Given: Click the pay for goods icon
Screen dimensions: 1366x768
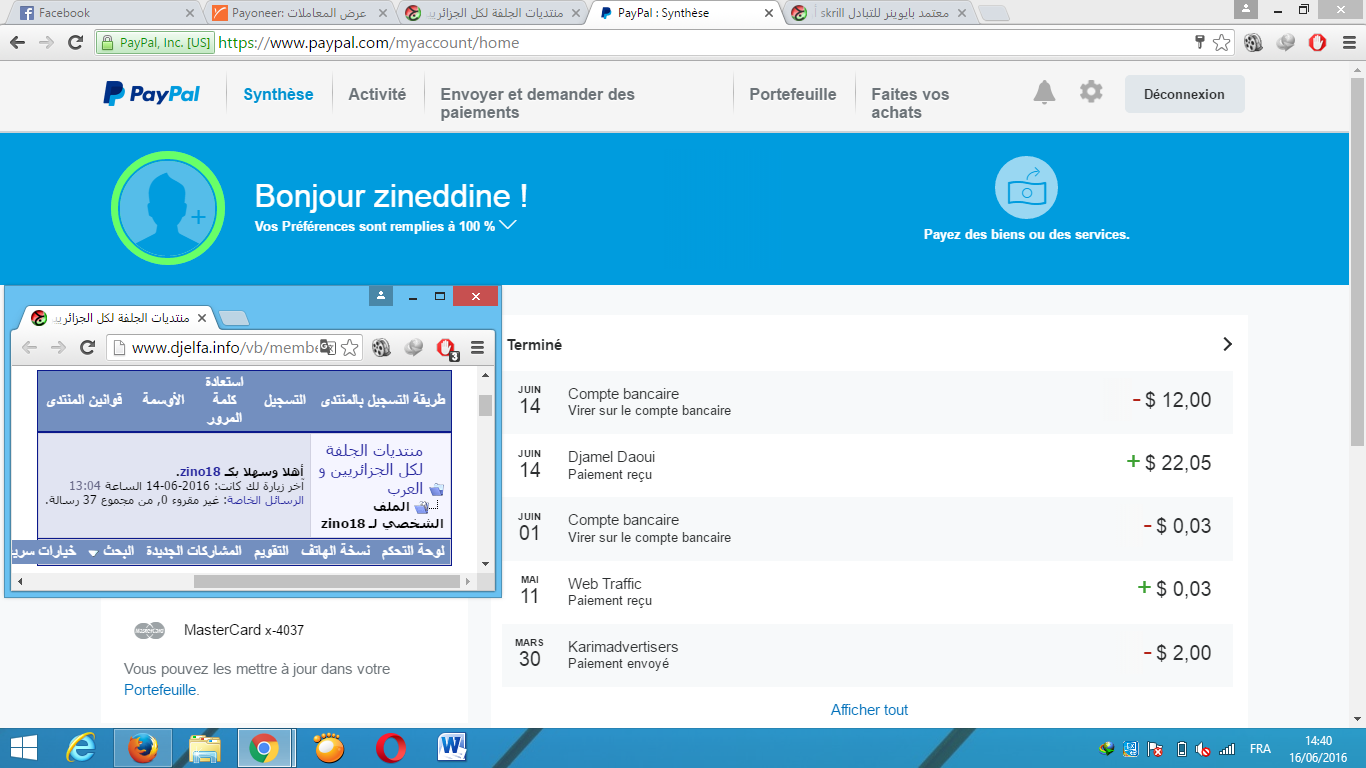Looking at the screenshot, I should (1026, 188).
